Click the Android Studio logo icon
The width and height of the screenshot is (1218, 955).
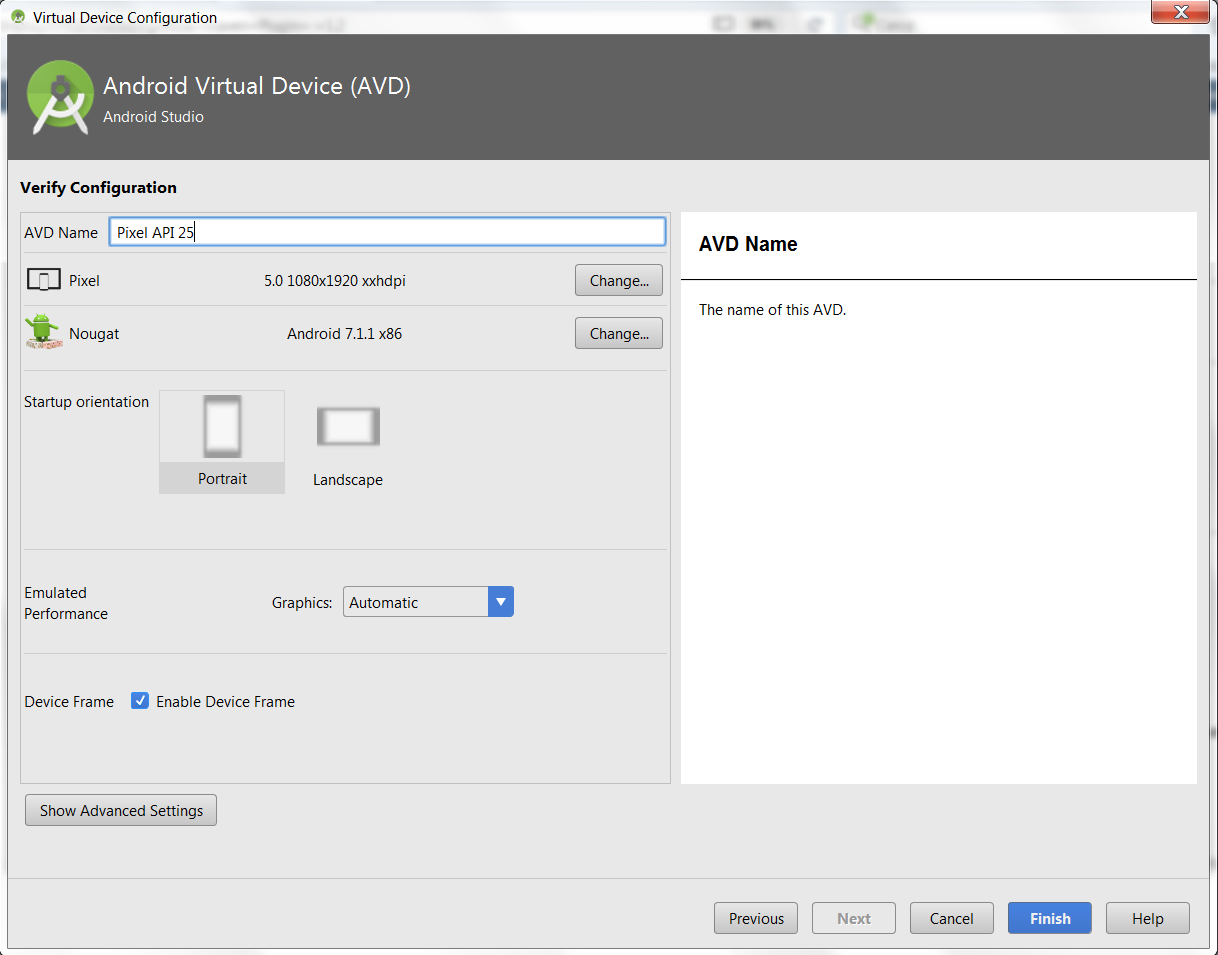click(61, 97)
